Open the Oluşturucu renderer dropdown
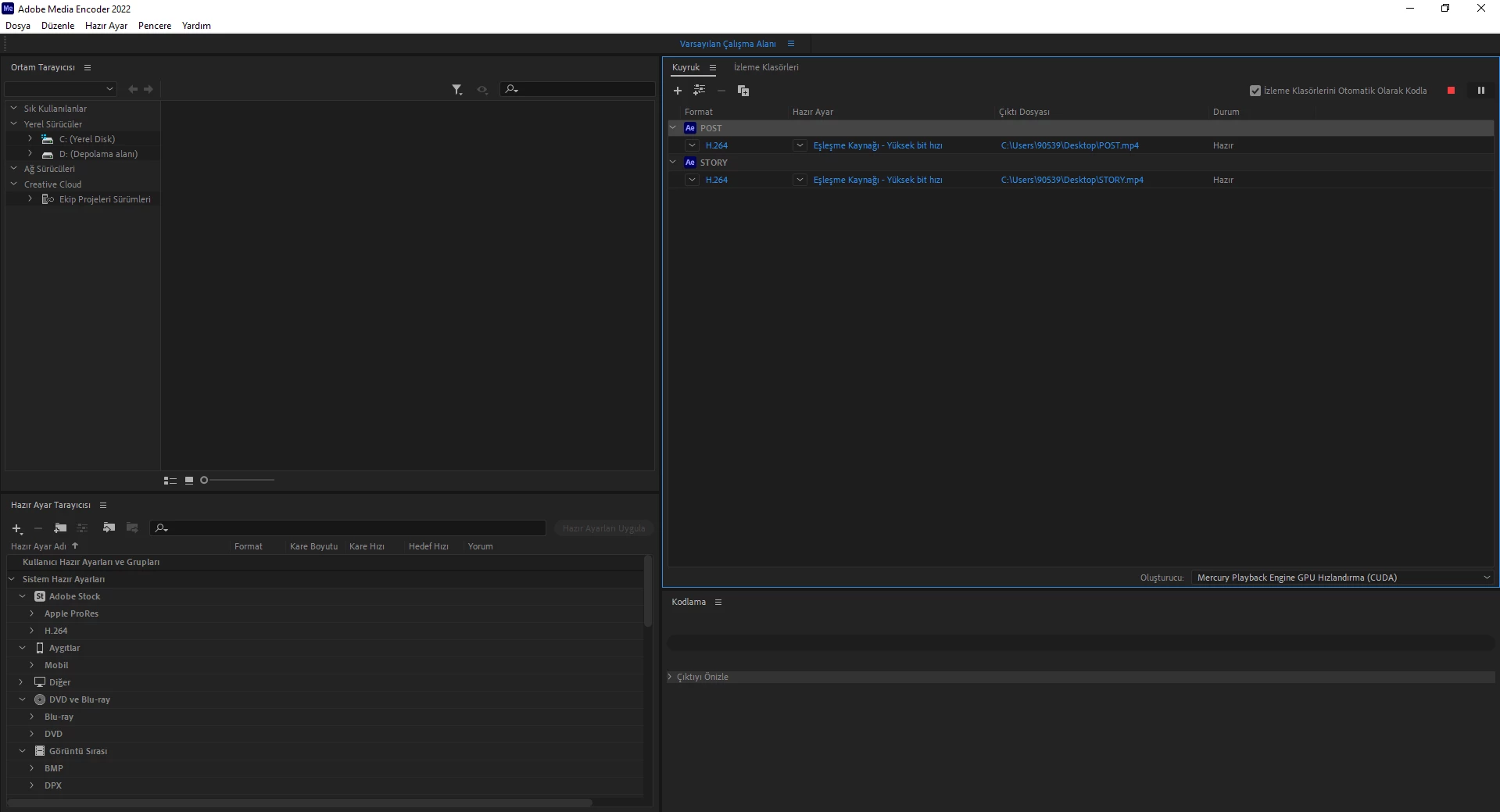Screen dimensions: 1500x812 (x=1342, y=578)
